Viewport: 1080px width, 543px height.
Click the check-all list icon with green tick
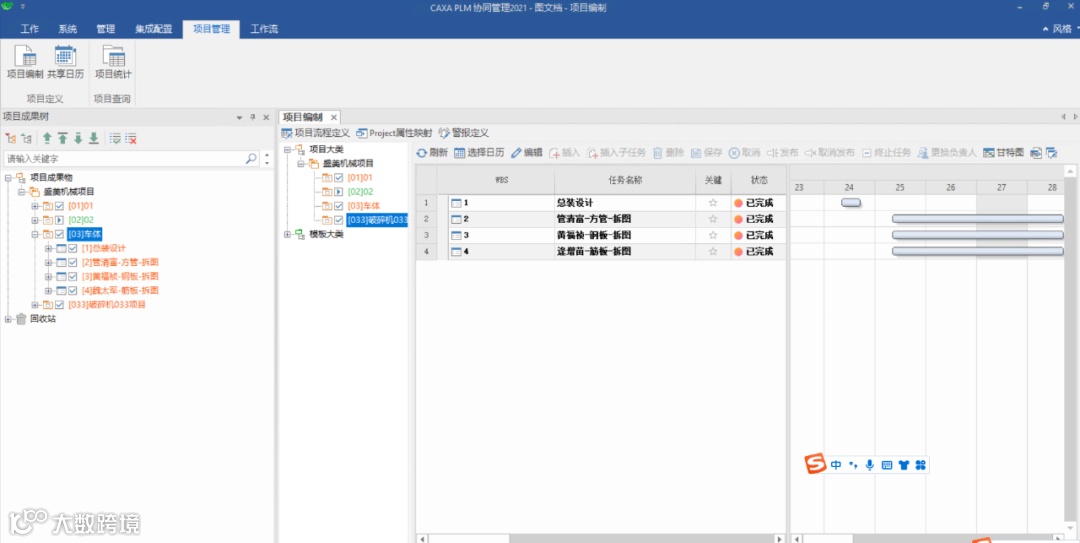115,139
